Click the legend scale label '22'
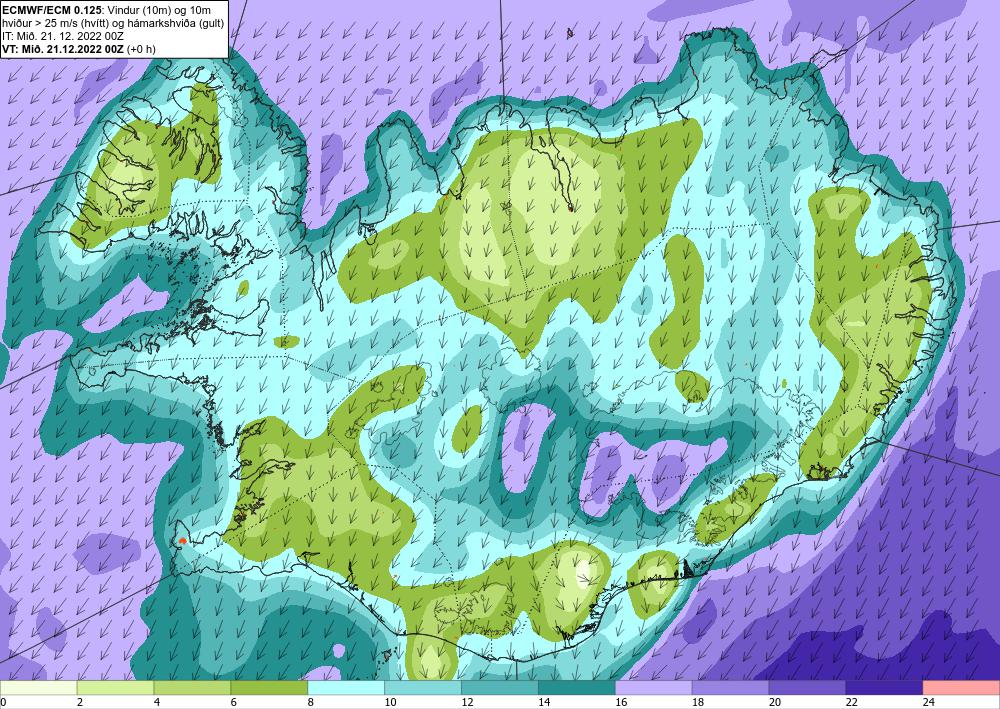This screenshot has width=1000, height=709. [x=851, y=703]
